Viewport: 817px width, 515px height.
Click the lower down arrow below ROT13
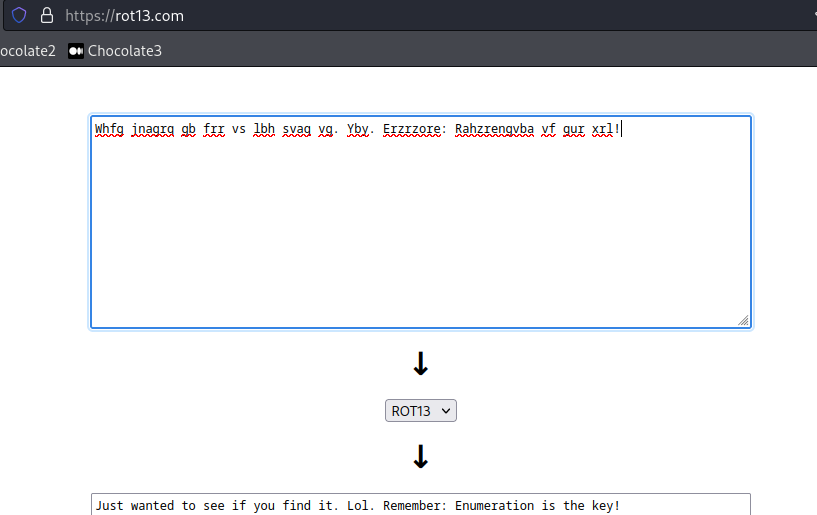[421, 457]
